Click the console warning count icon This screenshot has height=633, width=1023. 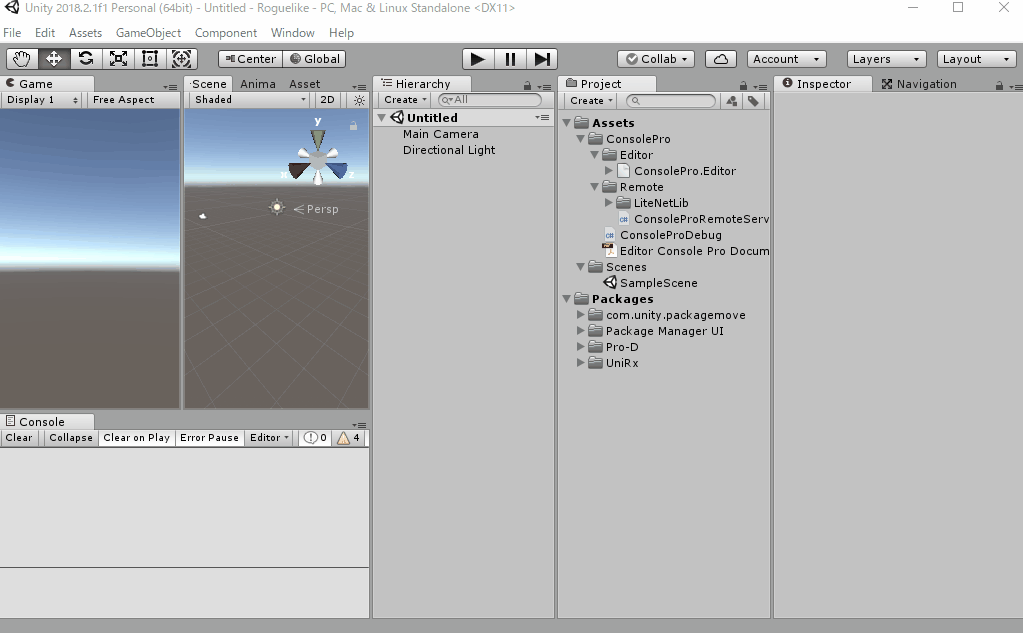tap(348, 438)
